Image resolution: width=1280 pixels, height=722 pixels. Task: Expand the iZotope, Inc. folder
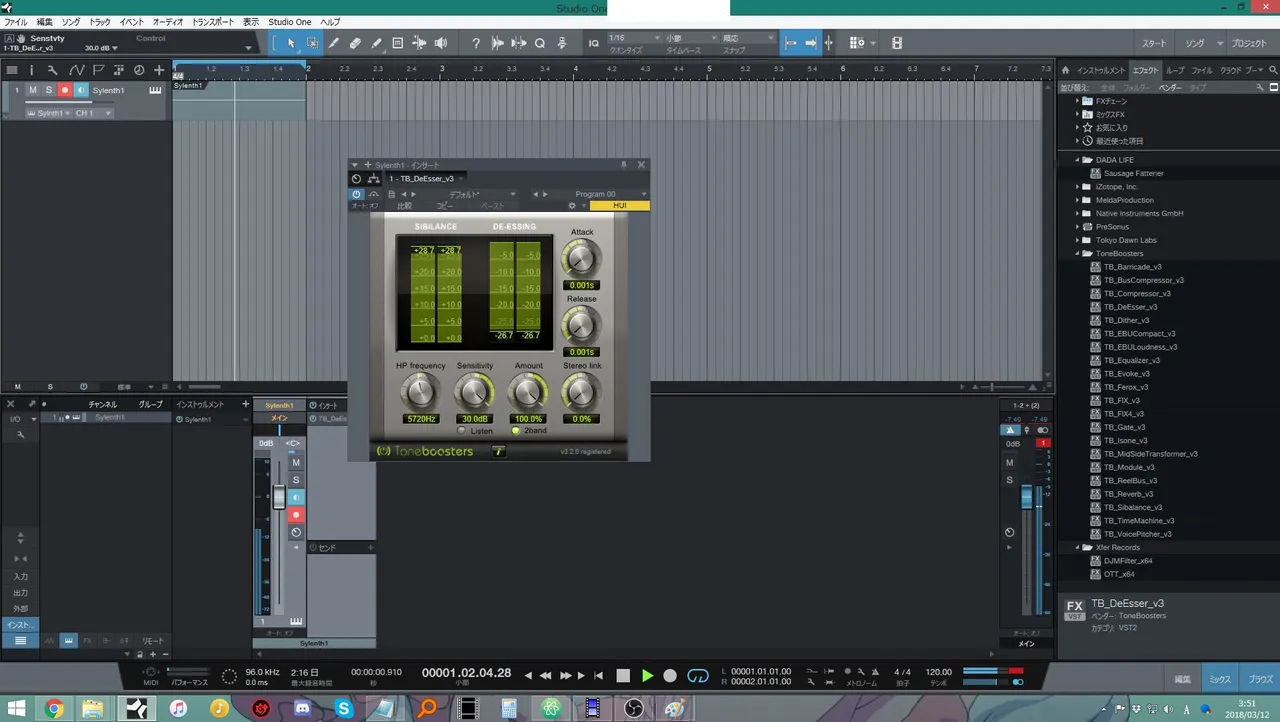1078,187
